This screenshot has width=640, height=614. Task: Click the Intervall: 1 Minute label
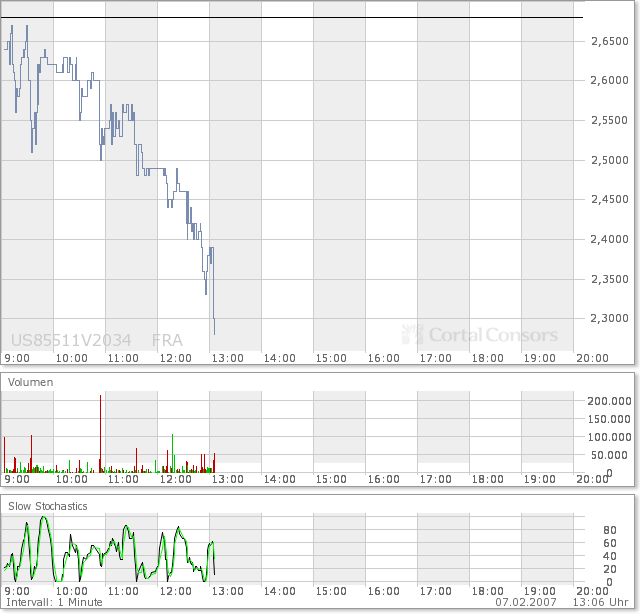pyautogui.click(x=54, y=603)
